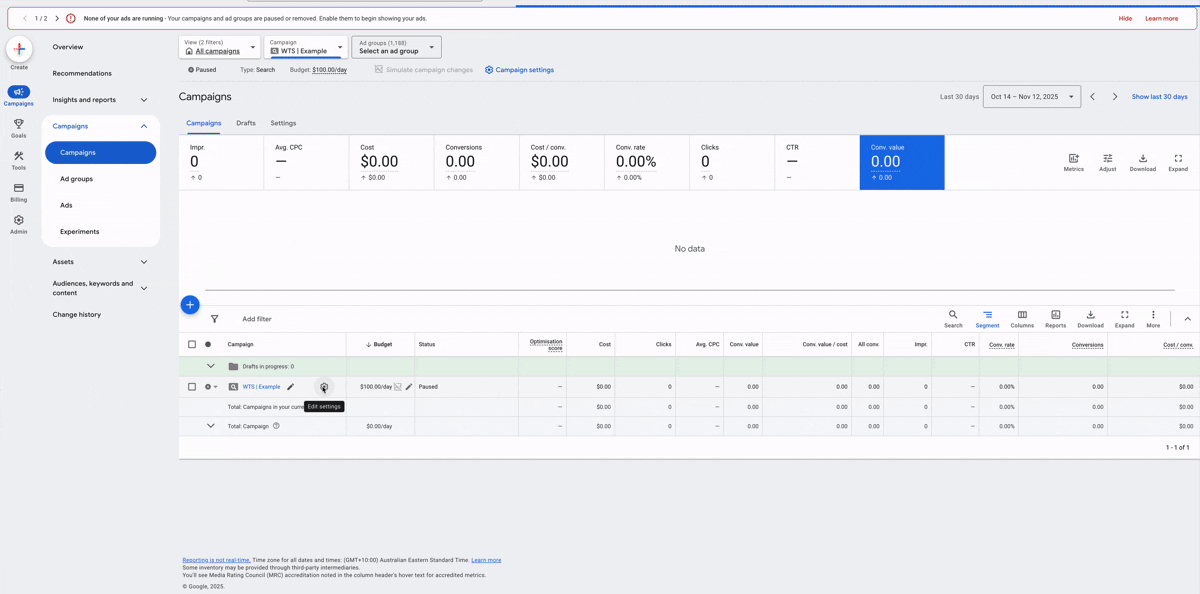The image size is (1200, 594).
Task: Check the WTS | Example campaign checkbox
Action: [x=192, y=387]
